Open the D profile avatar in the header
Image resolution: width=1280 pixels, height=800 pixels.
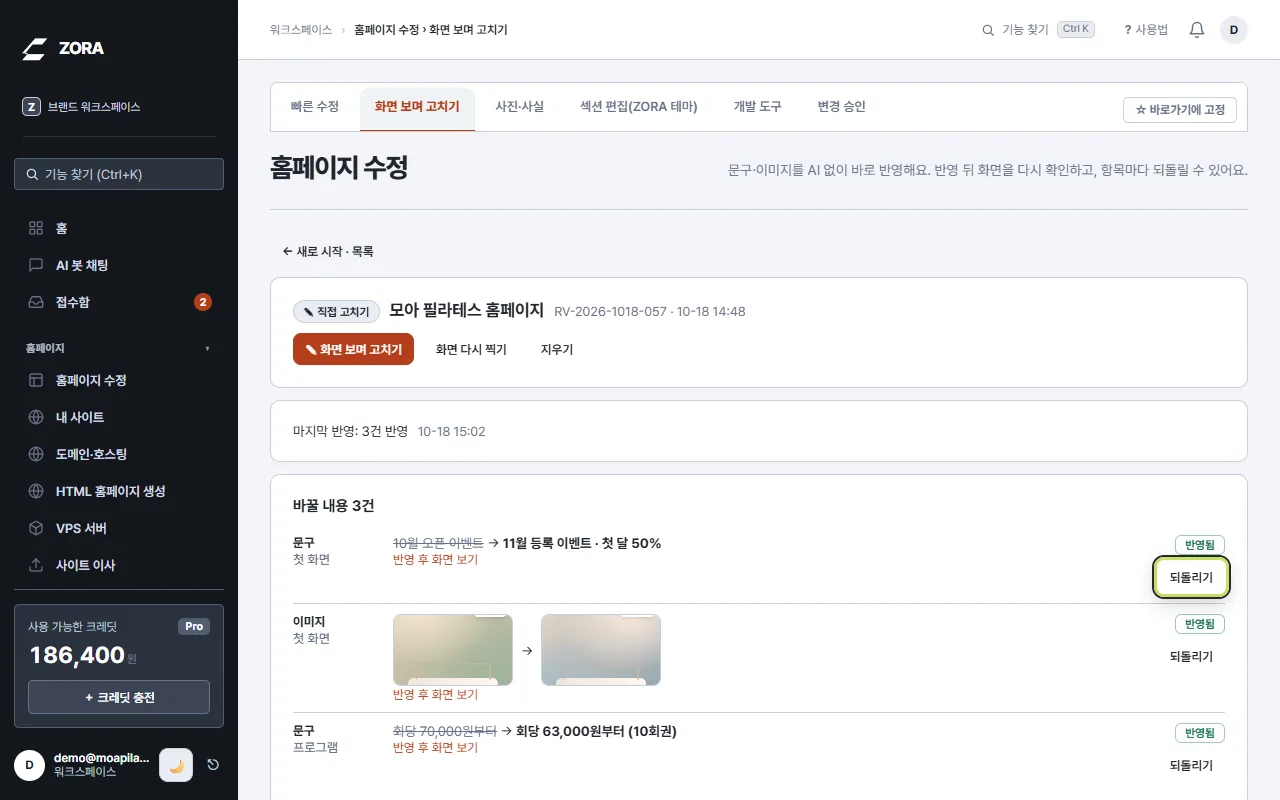[x=1233, y=30]
